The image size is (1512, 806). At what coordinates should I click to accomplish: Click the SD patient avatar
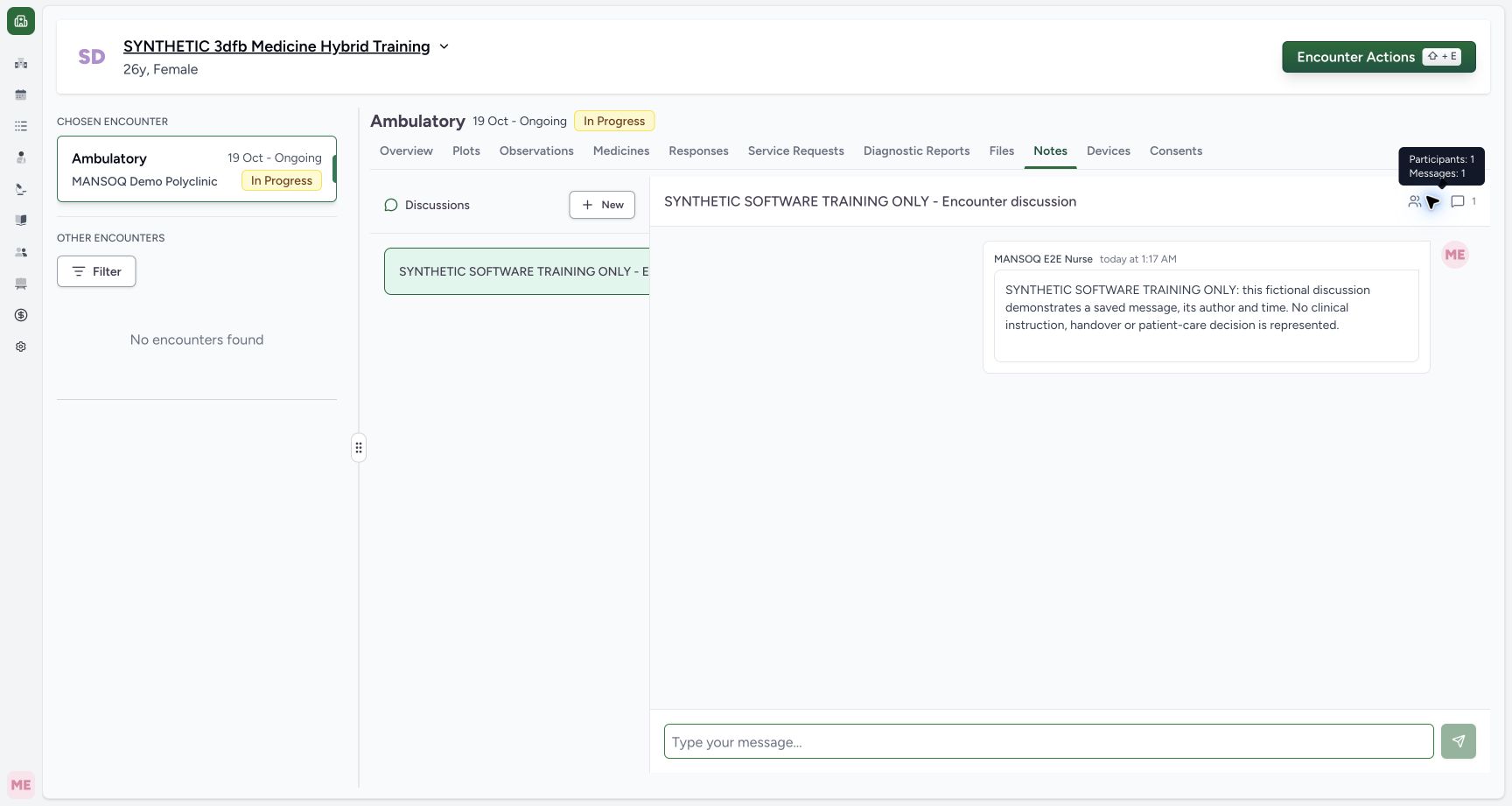(x=92, y=57)
